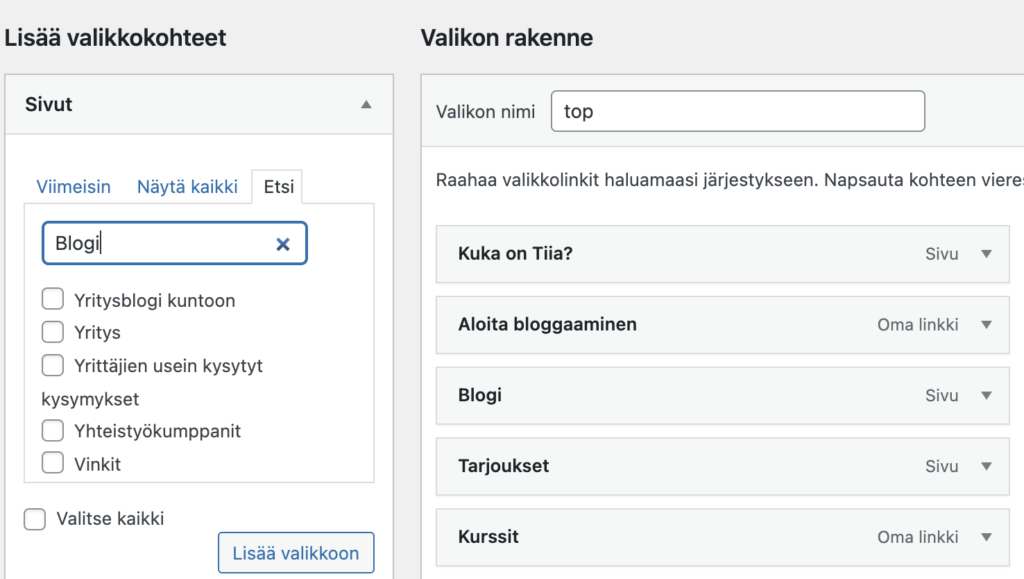Select Yrittäjien usein kysytyt kysymykset checkbox
The height and width of the screenshot is (579, 1024).
(x=53, y=365)
